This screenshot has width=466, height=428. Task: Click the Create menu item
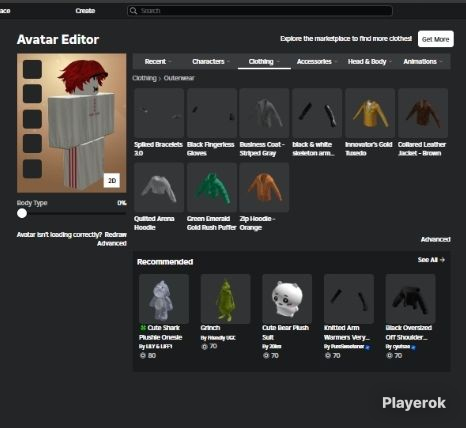(x=85, y=11)
